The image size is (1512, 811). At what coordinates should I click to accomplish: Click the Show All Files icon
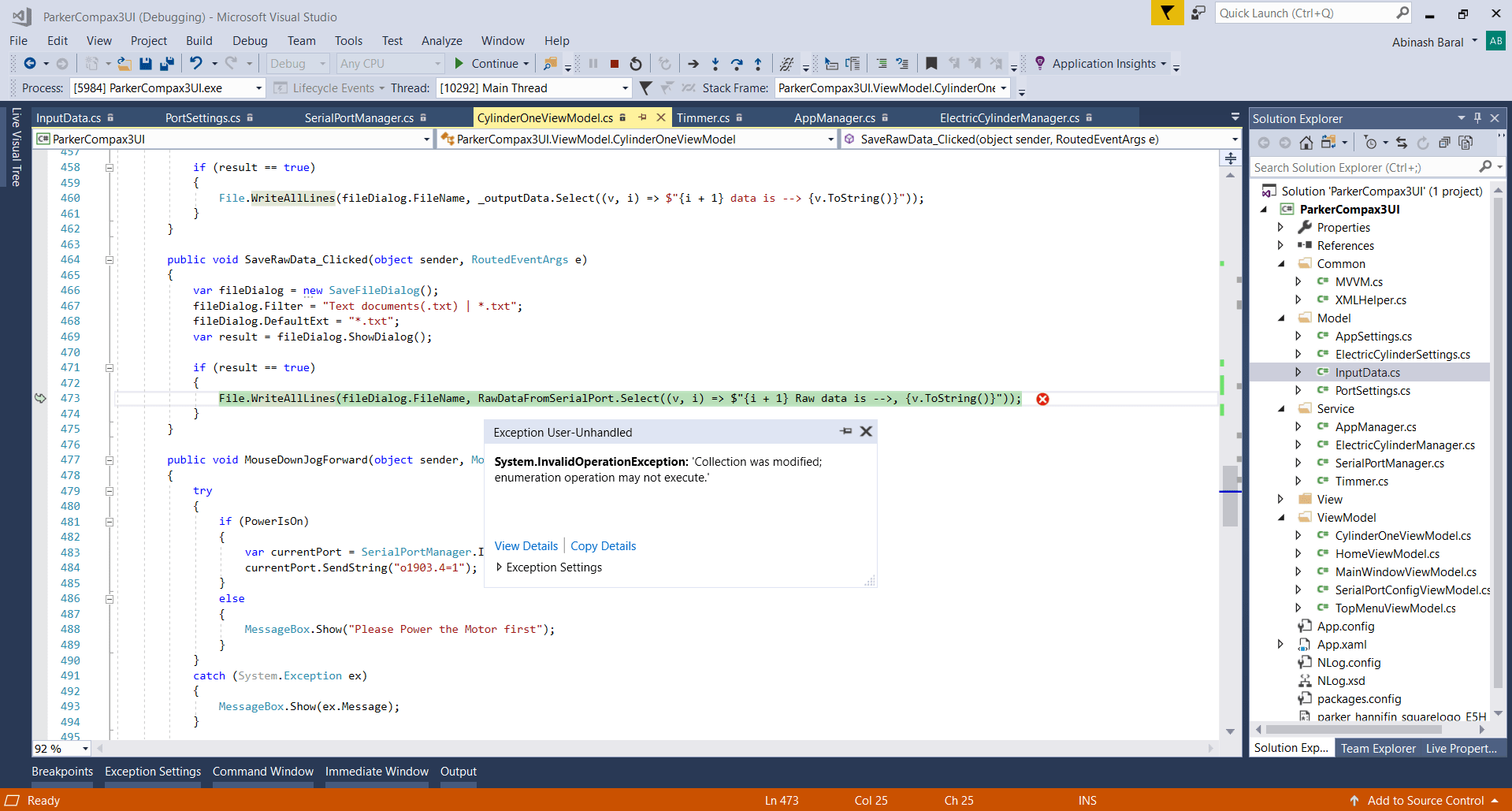tap(1466, 143)
